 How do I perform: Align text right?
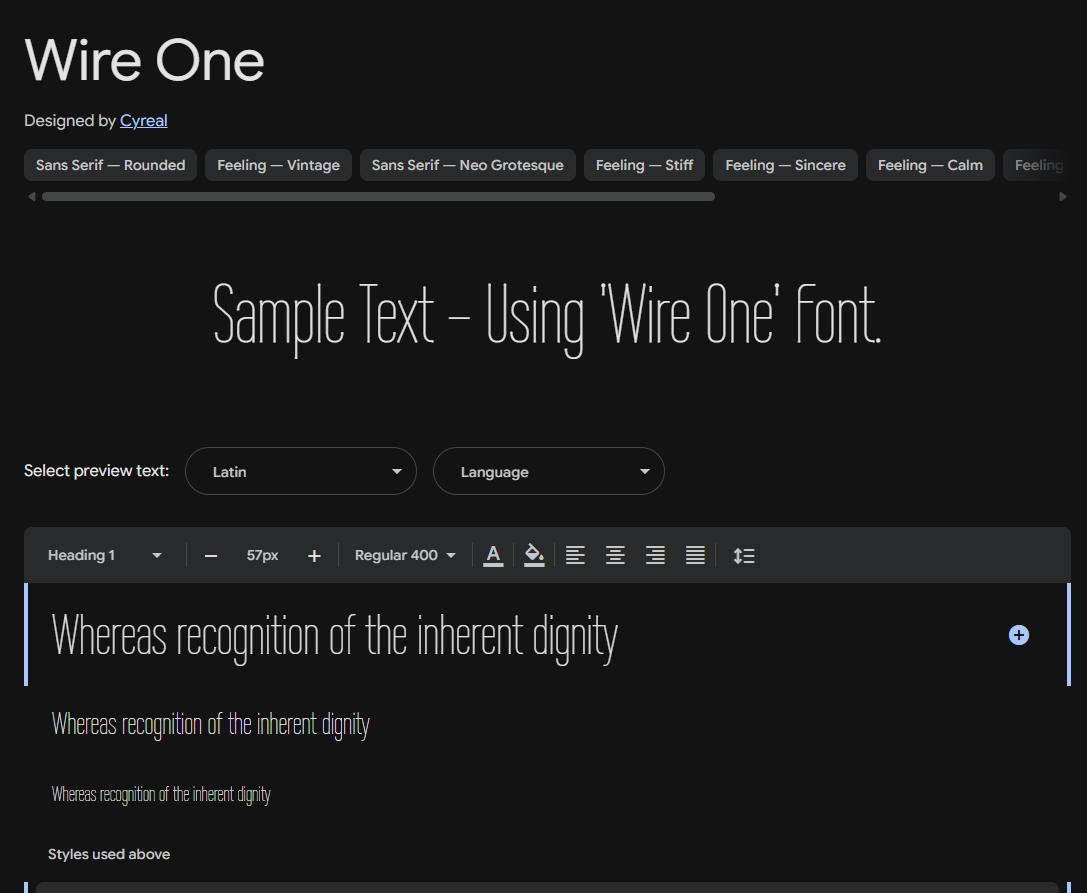click(x=655, y=555)
